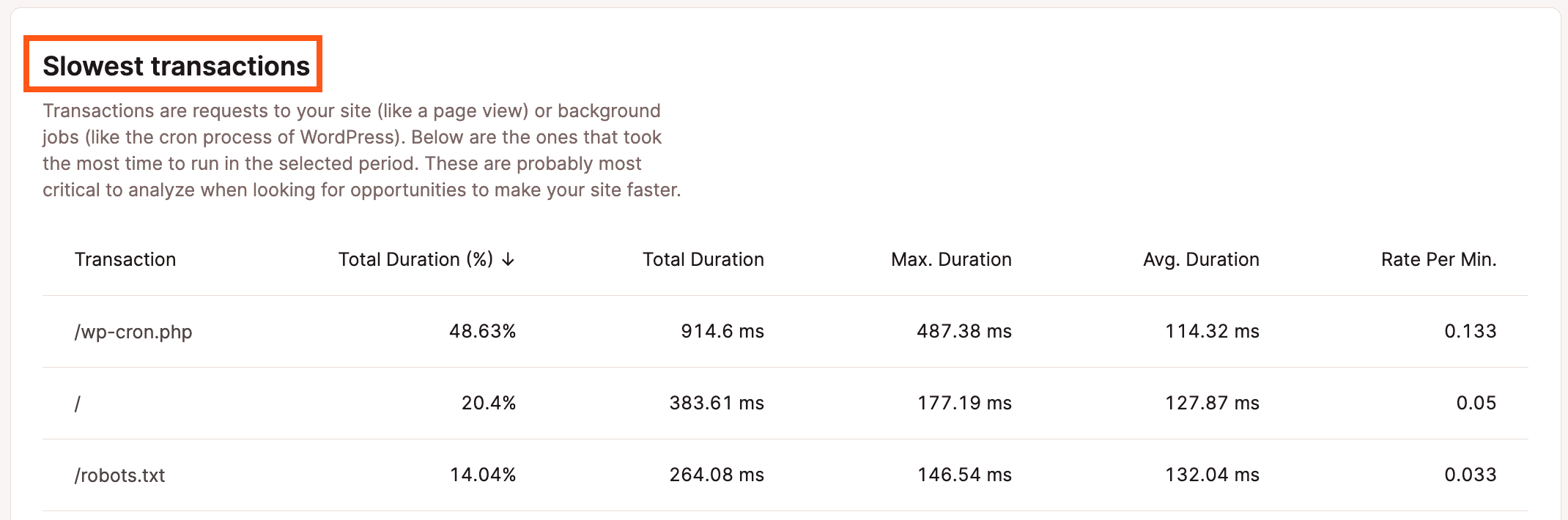
Task: Sort by the Total Duration column
Action: [703, 259]
